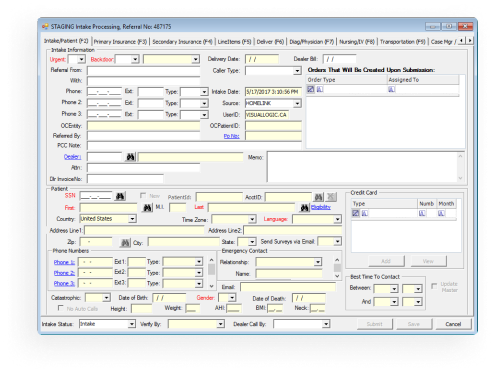Click the Cancel button
Image resolution: width=495 pixels, height=372 pixels.
point(453,324)
